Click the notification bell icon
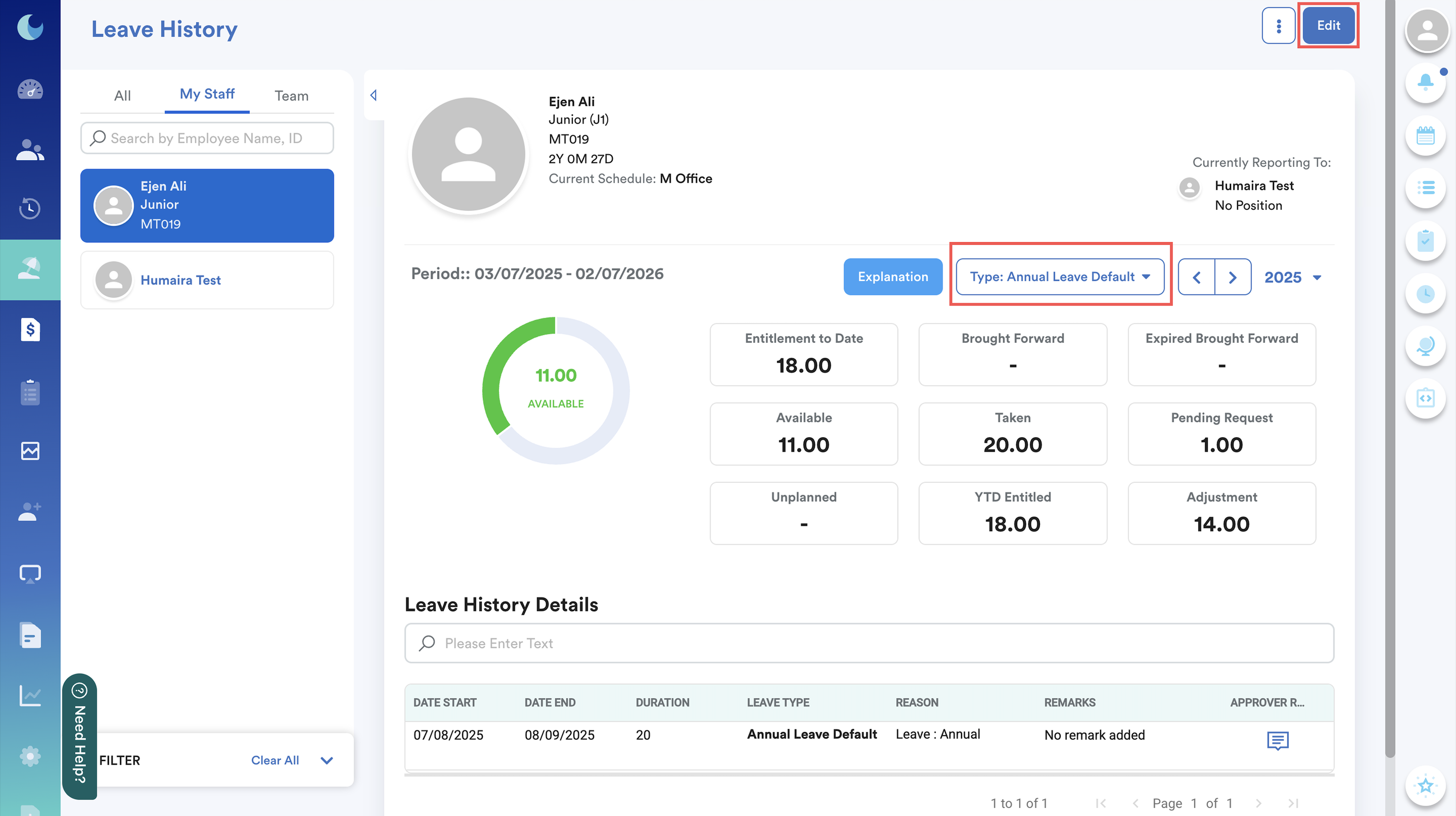The width and height of the screenshot is (1456, 816). click(x=1425, y=83)
